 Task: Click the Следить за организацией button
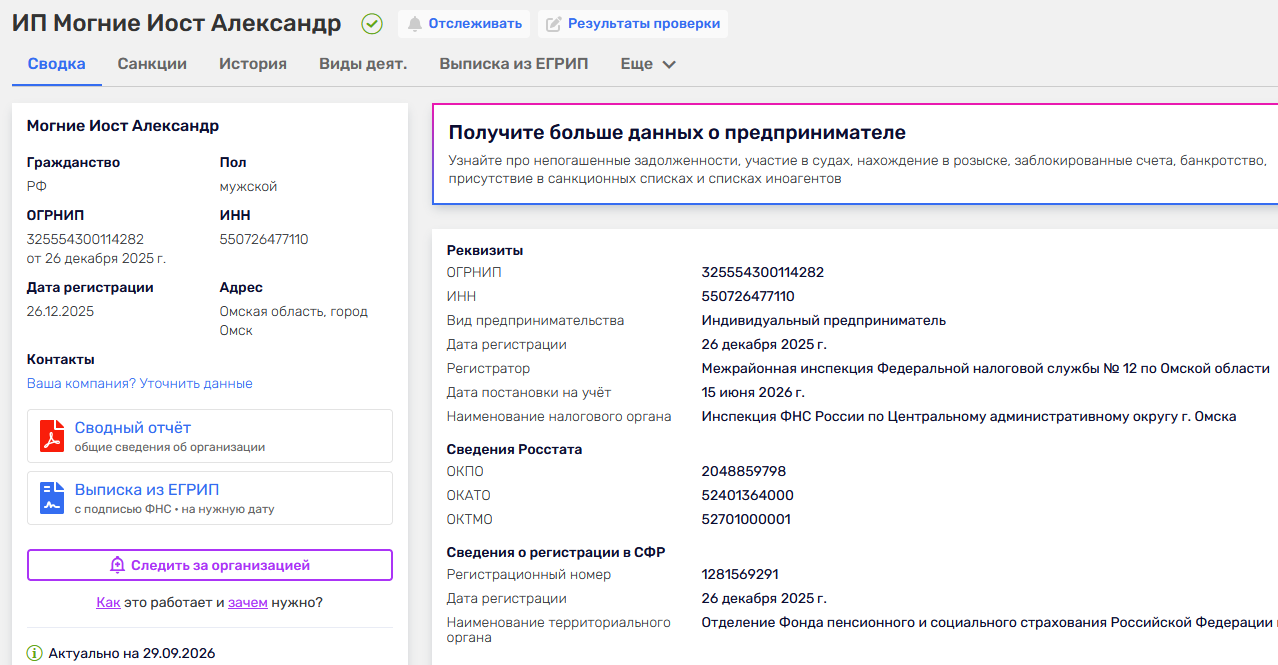click(x=210, y=565)
